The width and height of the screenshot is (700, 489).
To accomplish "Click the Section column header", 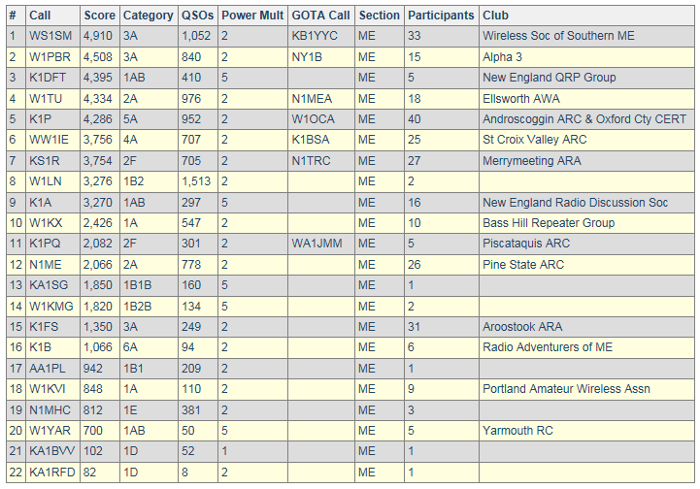I will (x=379, y=15).
